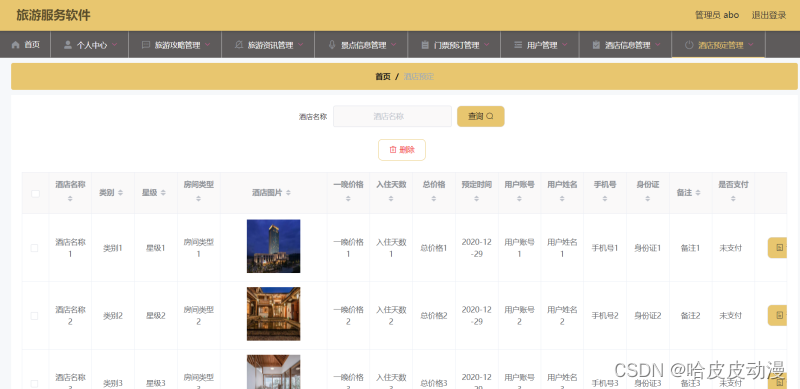Viewport: 800px width, 389px height.
Task: Expand the 酒店信息管理 dropdown arrow
Action: pyautogui.click(x=658, y=45)
